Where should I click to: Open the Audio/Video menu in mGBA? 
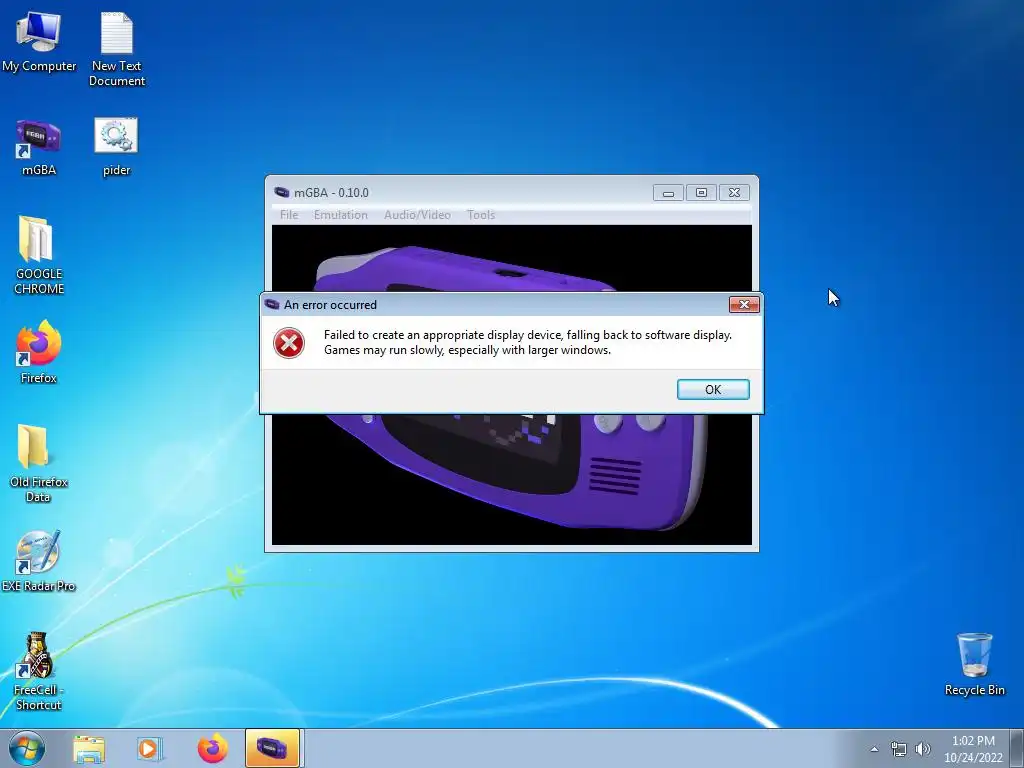(x=417, y=215)
